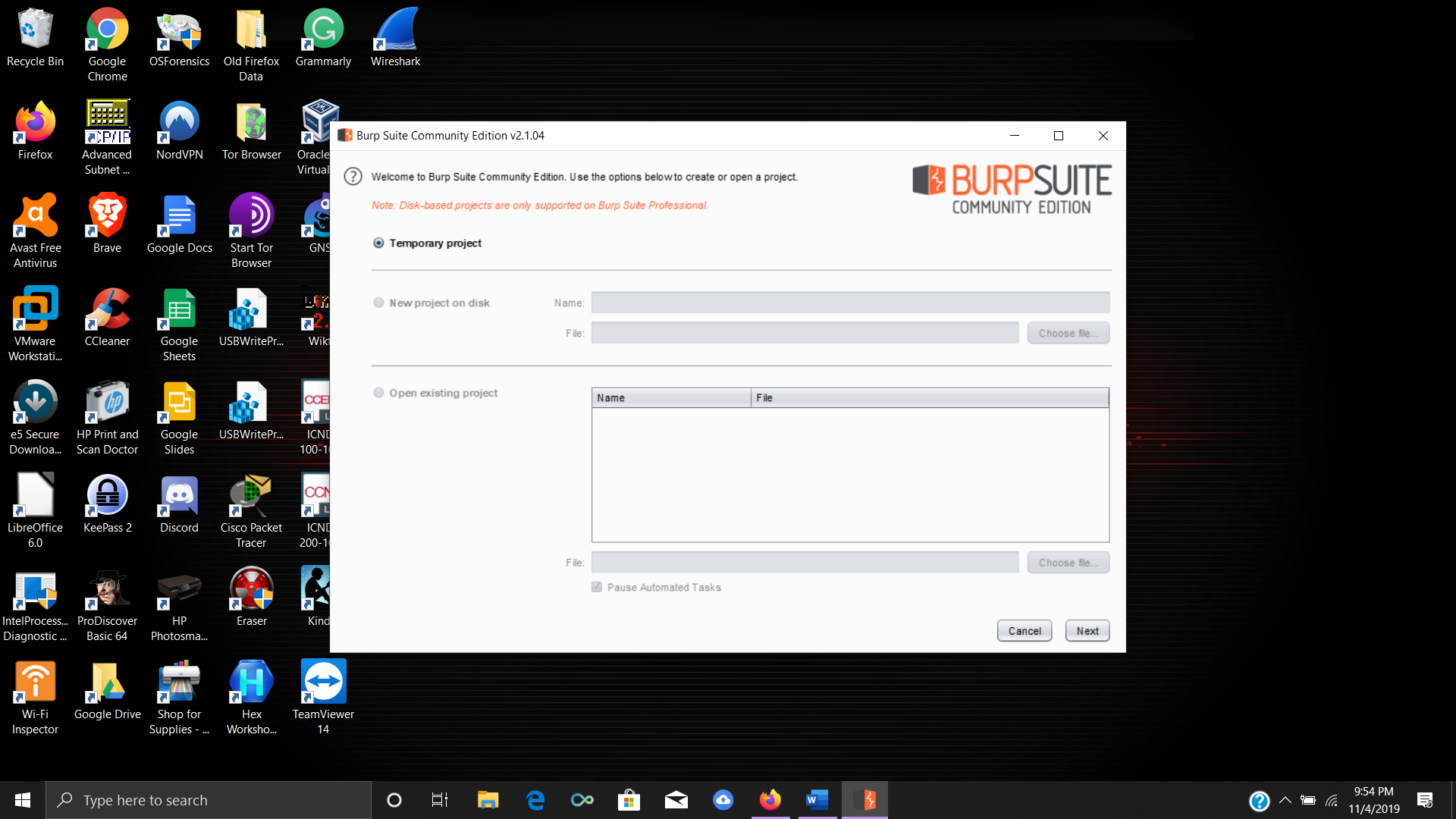Select the VMware Workstation desktop icon

tap(35, 325)
